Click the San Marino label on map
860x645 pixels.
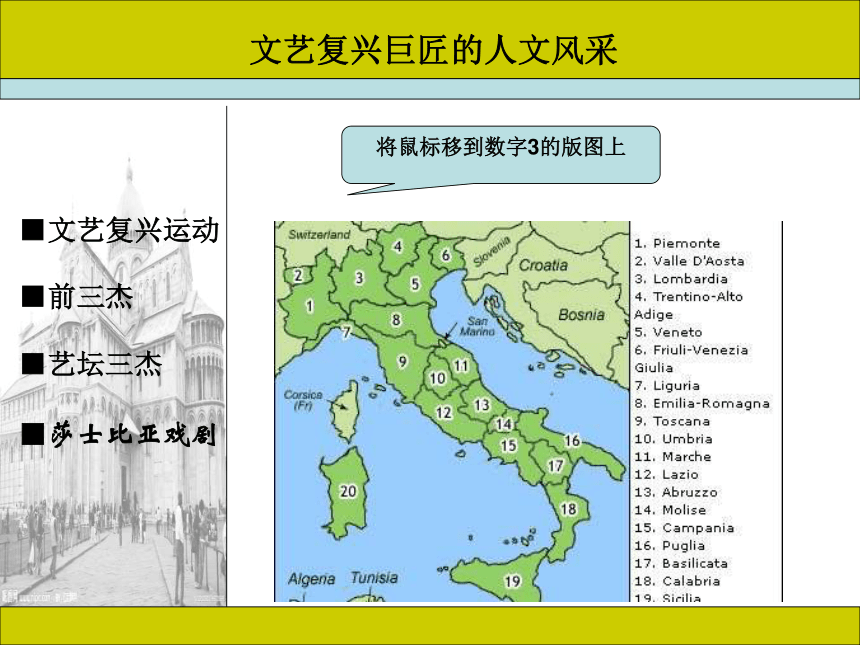[477, 326]
